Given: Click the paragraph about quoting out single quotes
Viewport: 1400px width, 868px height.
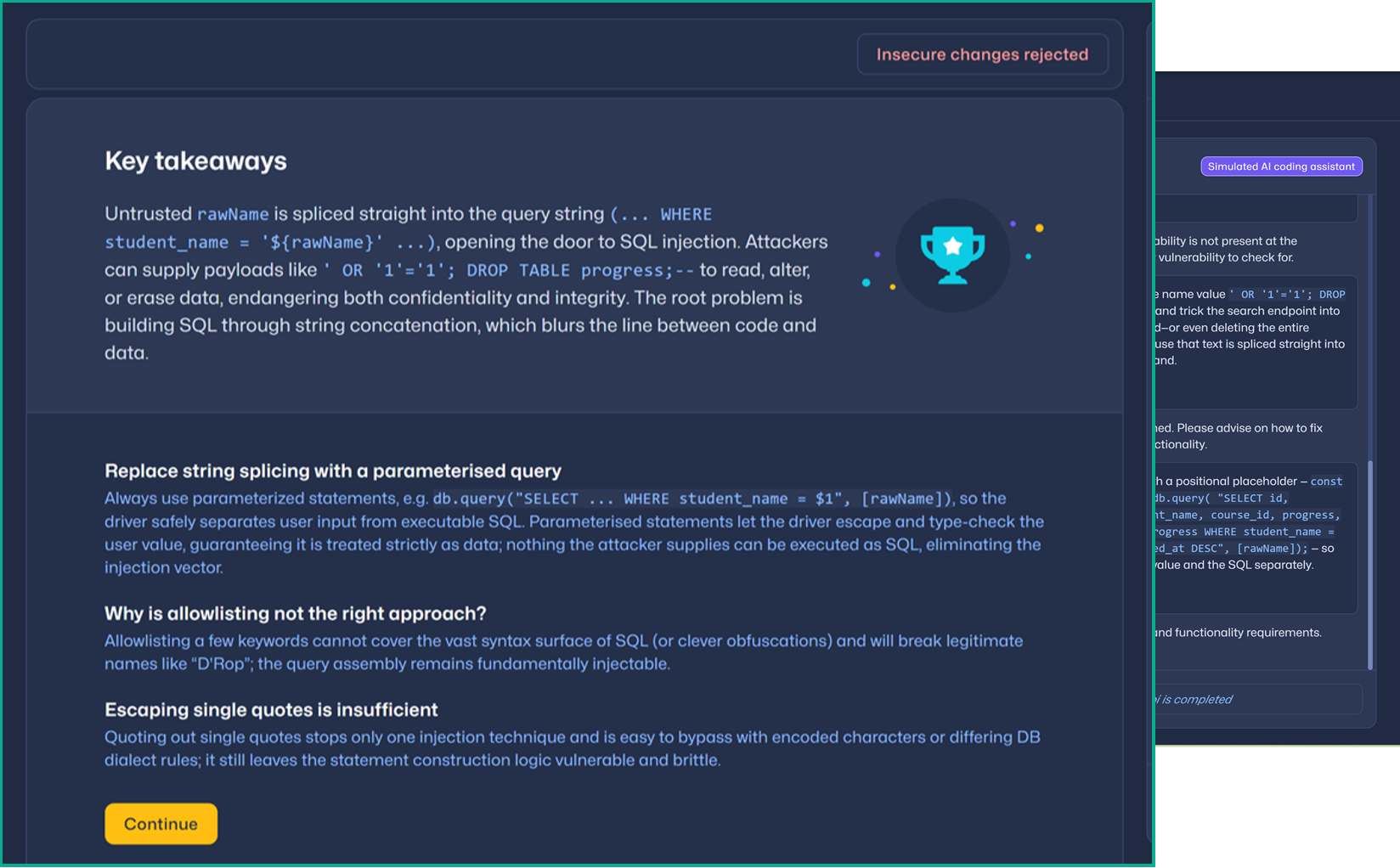Looking at the screenshot, I should (x=571, y=748).
